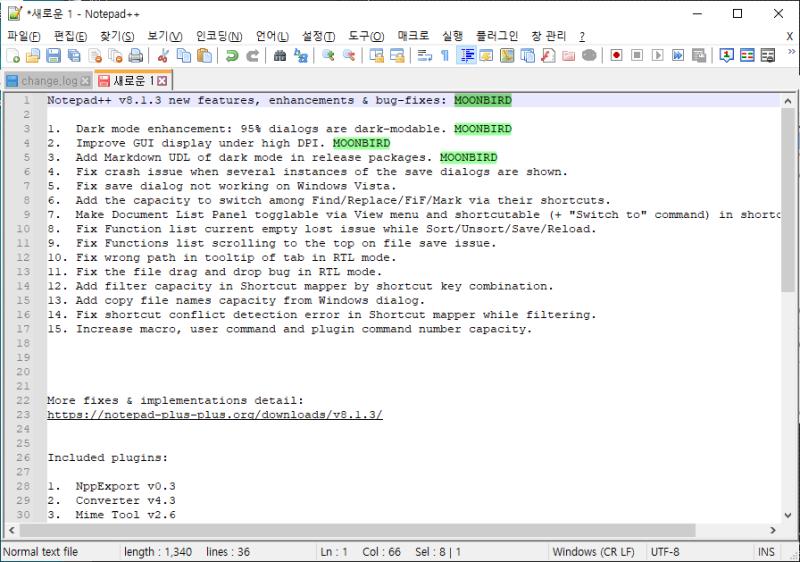The image size is (800, 562).
Task: Click the Open file folder icon
Action: pyautogui.click(x=33, y=56)
